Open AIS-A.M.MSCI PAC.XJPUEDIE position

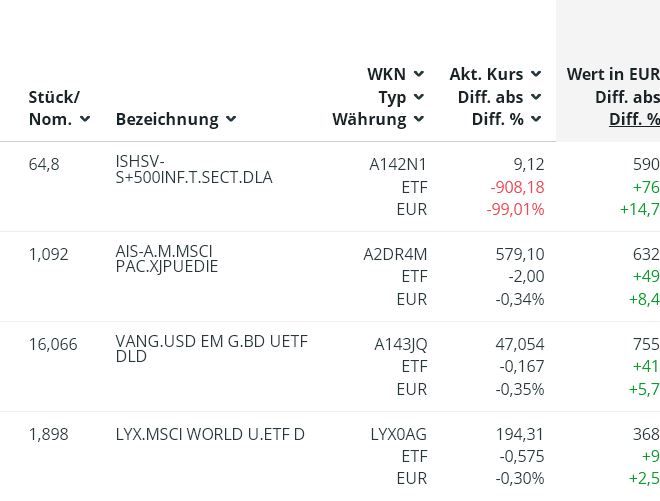[166, 259]
